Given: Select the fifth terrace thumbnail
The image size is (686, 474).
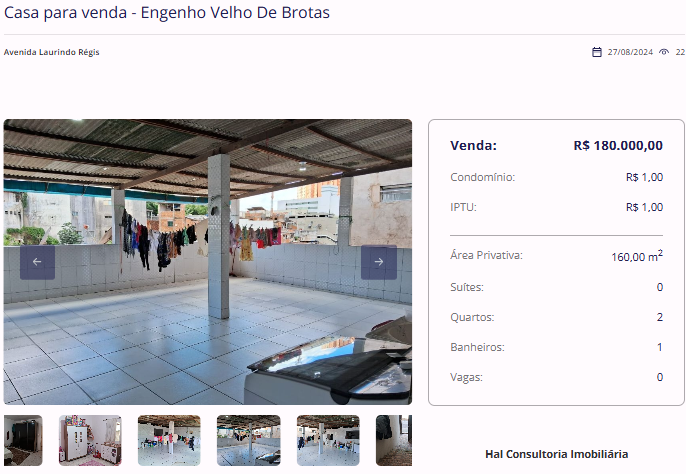Looking at the screenshot, I should pyautogui.click(x=328, y=440).
